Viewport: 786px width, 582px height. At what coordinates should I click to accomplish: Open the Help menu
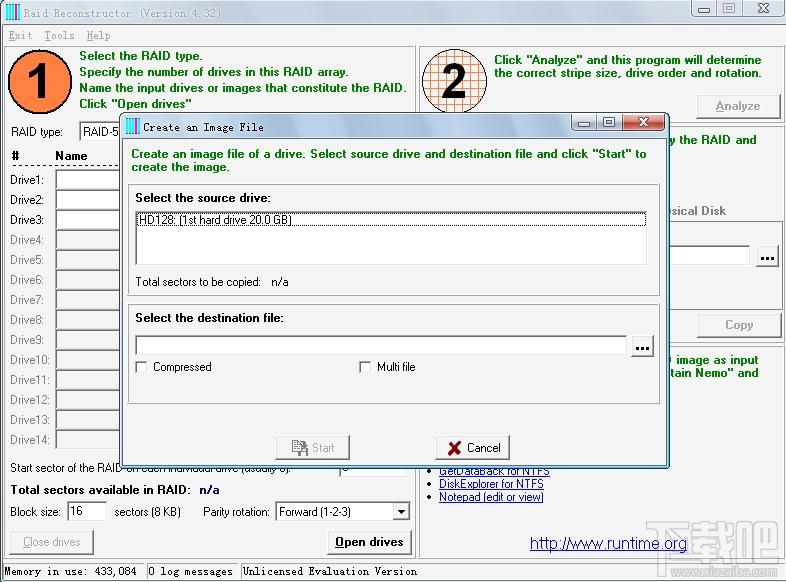[x=97, y=35]
